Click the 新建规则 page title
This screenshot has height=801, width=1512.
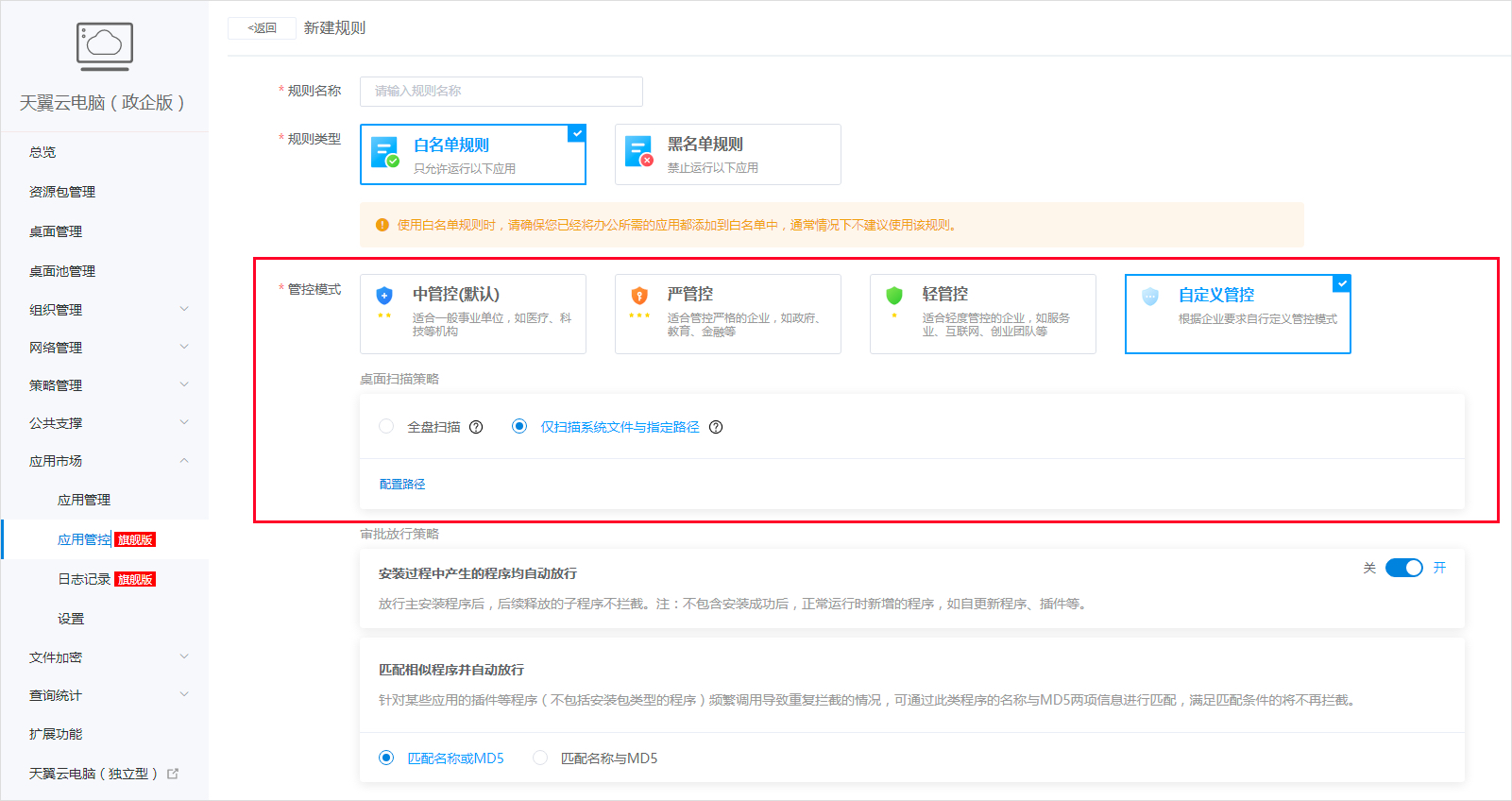334,28
